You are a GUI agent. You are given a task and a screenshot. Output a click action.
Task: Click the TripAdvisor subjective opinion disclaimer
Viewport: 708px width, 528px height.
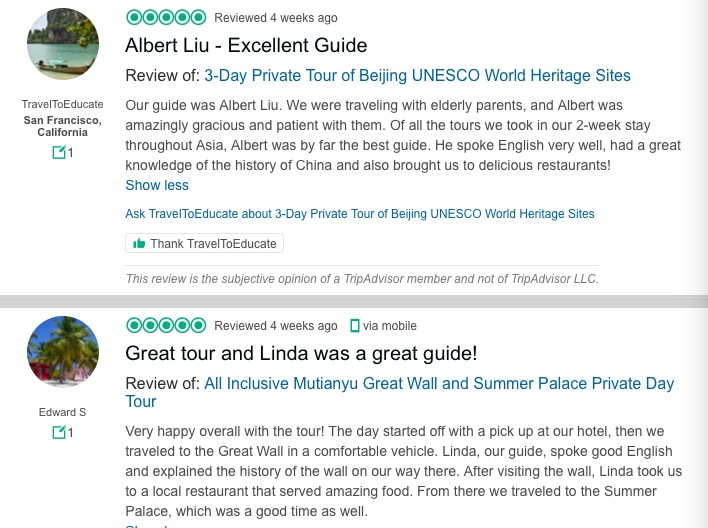362,279
